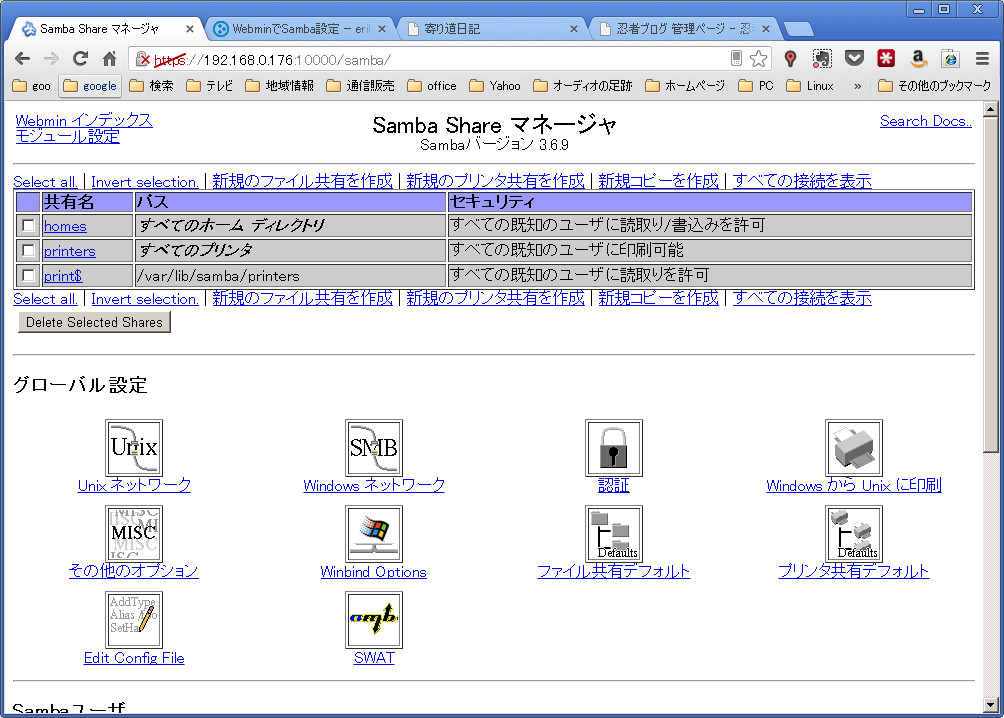
Task: Open the PC bookmark folder
Action: pyautogui.click(x=756, y=86)
